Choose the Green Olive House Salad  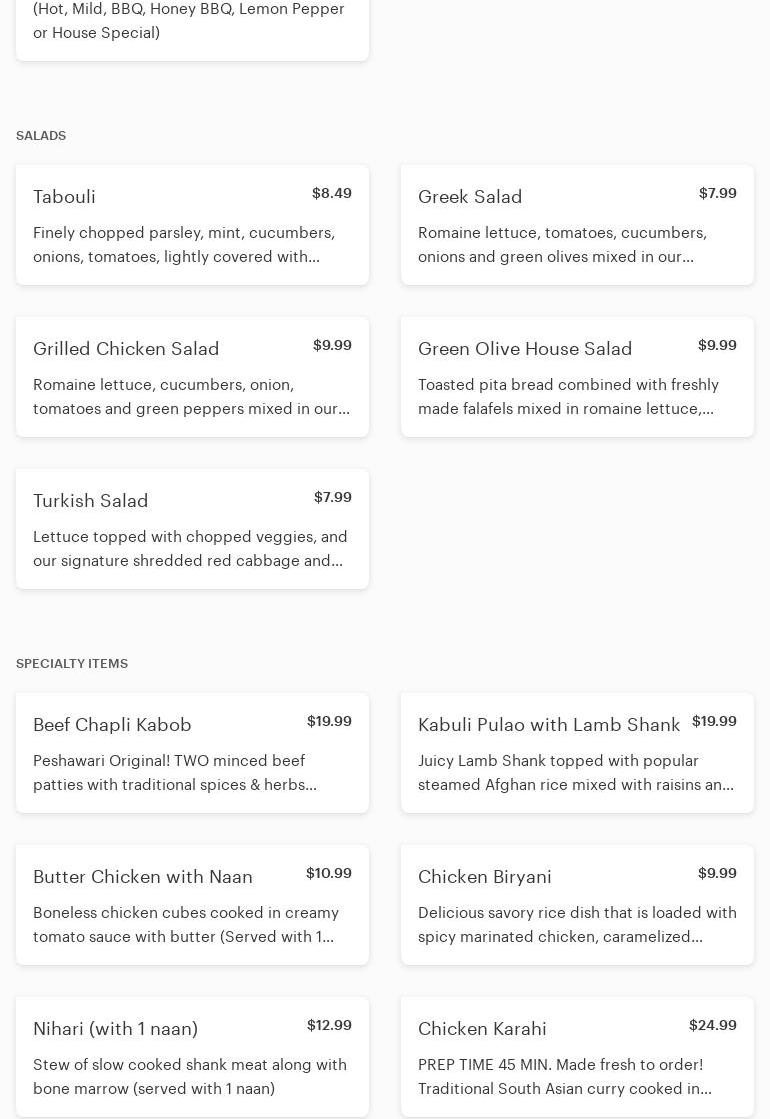(577, 377)
